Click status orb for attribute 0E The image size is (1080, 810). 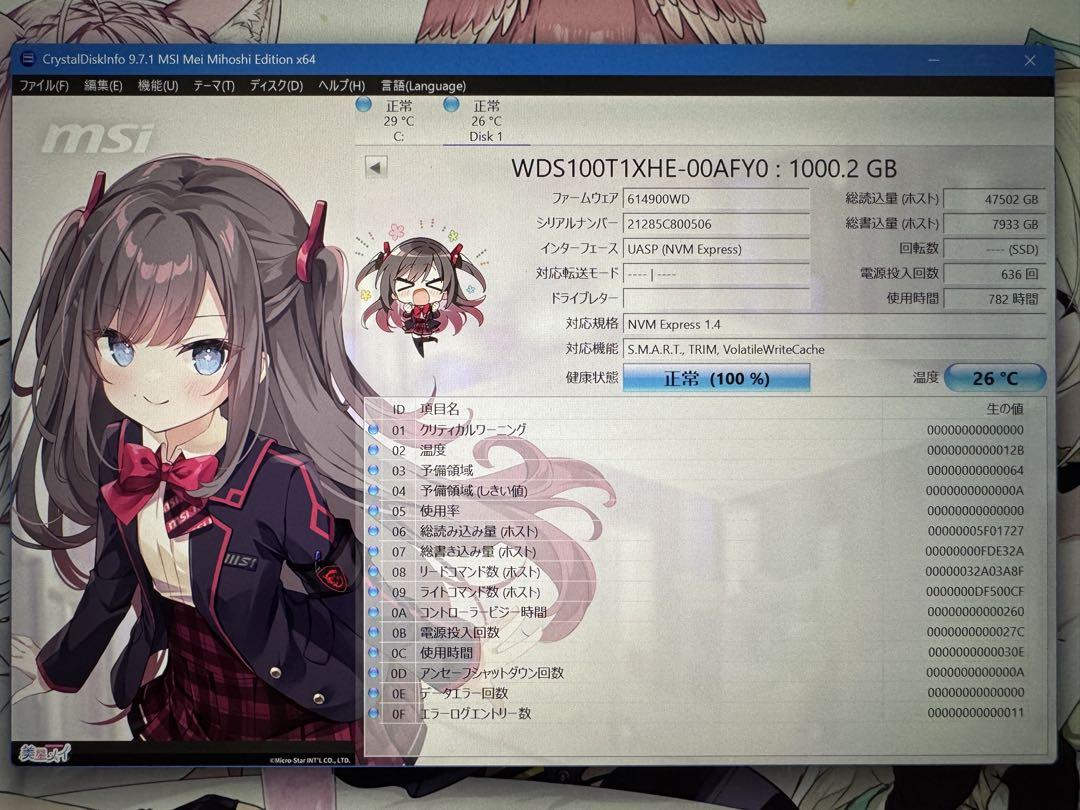[373, 693]
